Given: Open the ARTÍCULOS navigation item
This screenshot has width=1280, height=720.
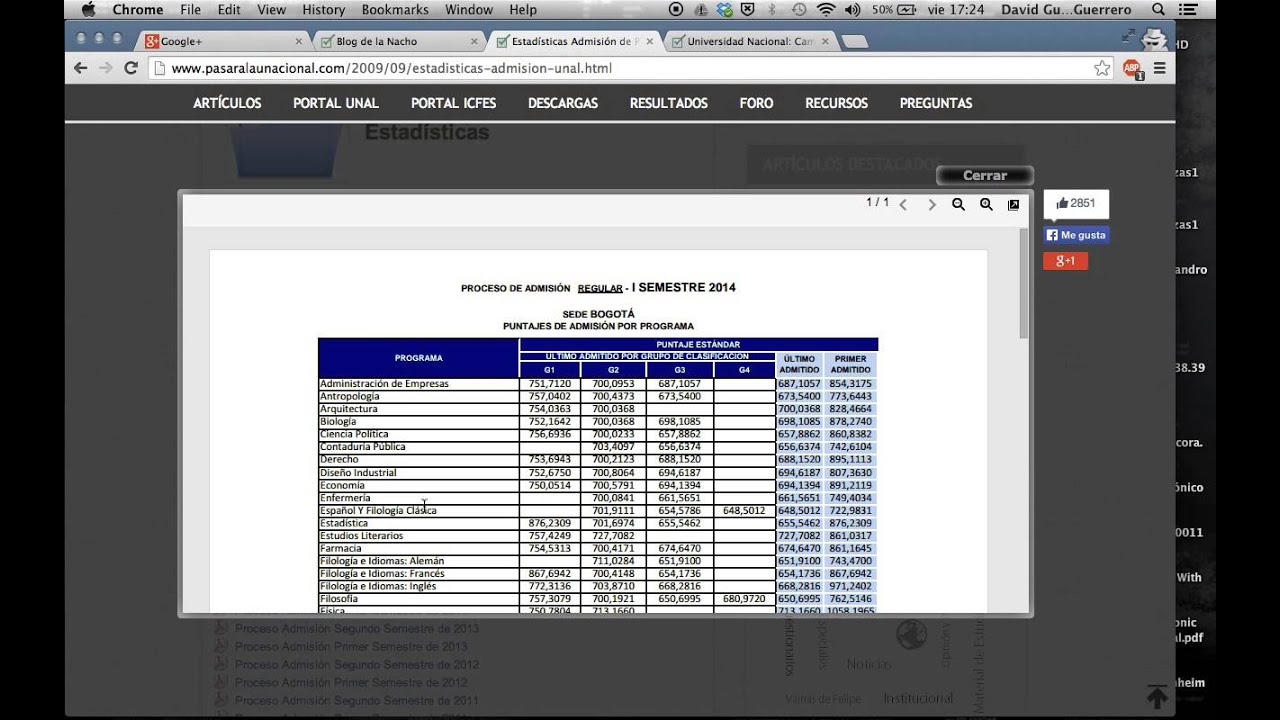Looking at the screenshot, I should (227, 103).
